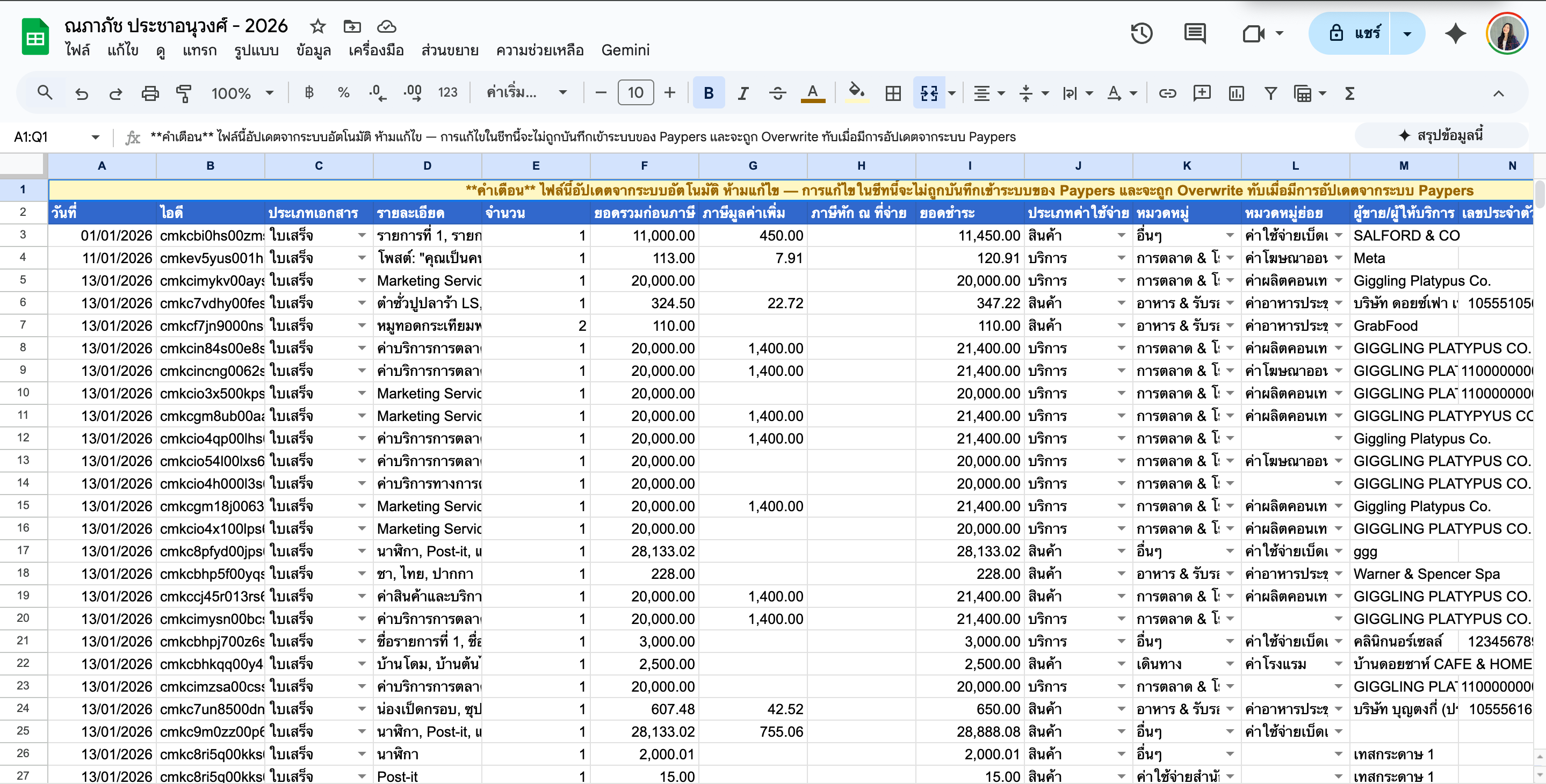Expand the A1:Q1 name box dropdown
The height and width of the screenshot is (784, 1546).
pyautogui.click(x=96, y=137)
